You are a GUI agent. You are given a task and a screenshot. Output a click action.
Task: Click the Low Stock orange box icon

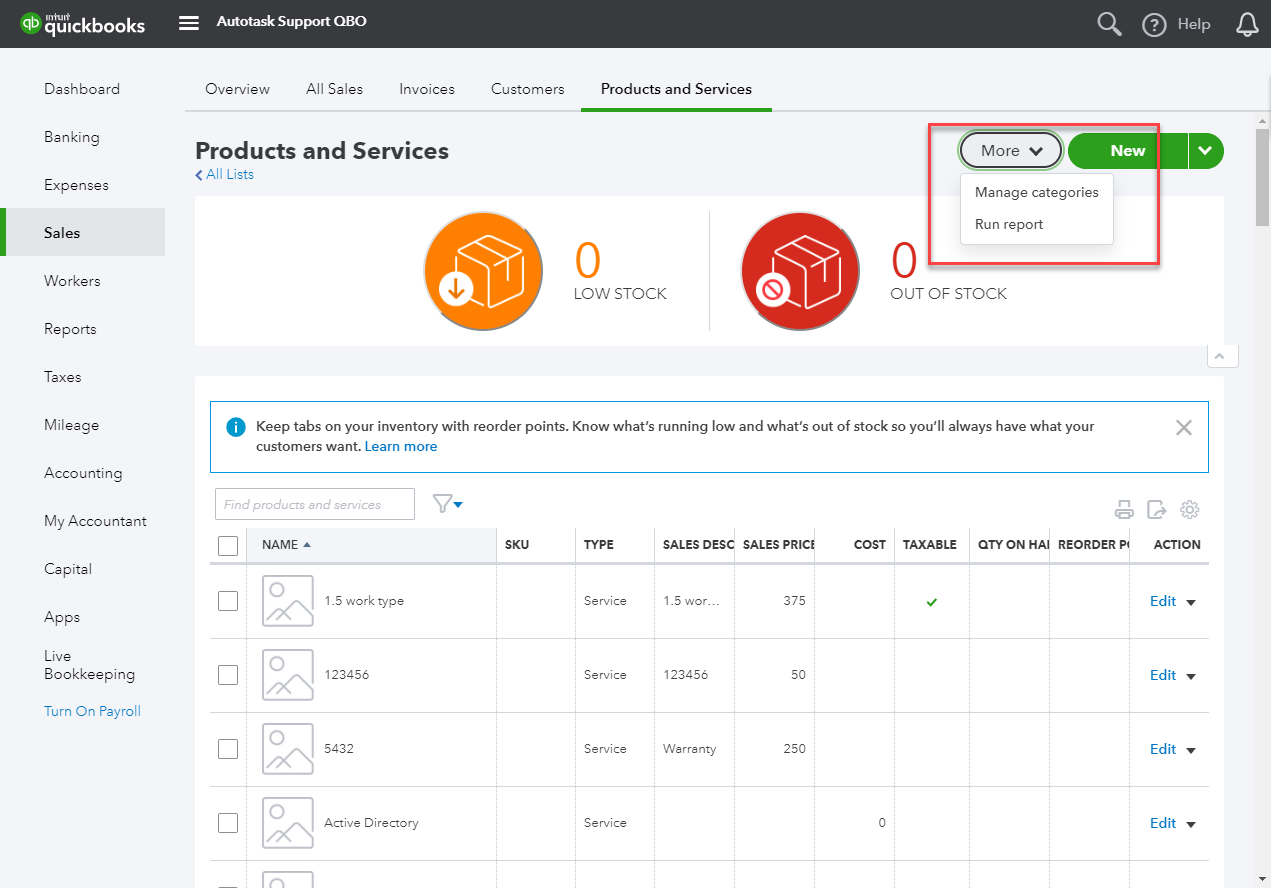click(x=483, y=271)
